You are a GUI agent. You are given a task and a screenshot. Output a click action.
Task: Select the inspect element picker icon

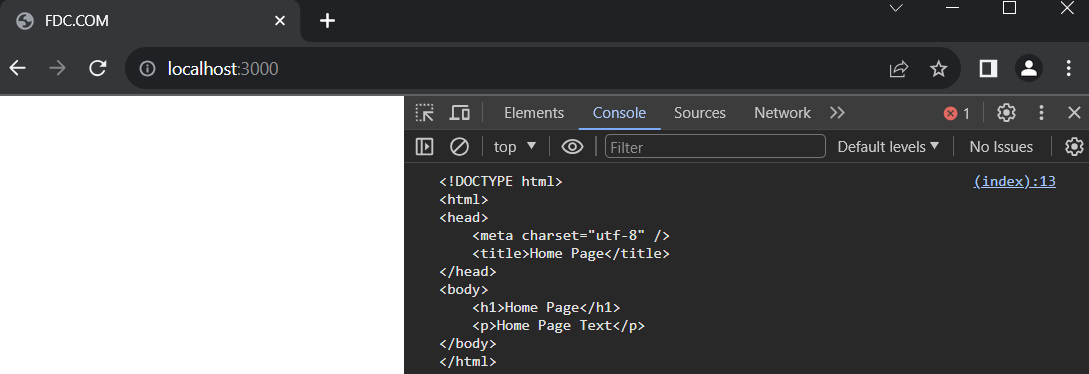tap(424, 112)
